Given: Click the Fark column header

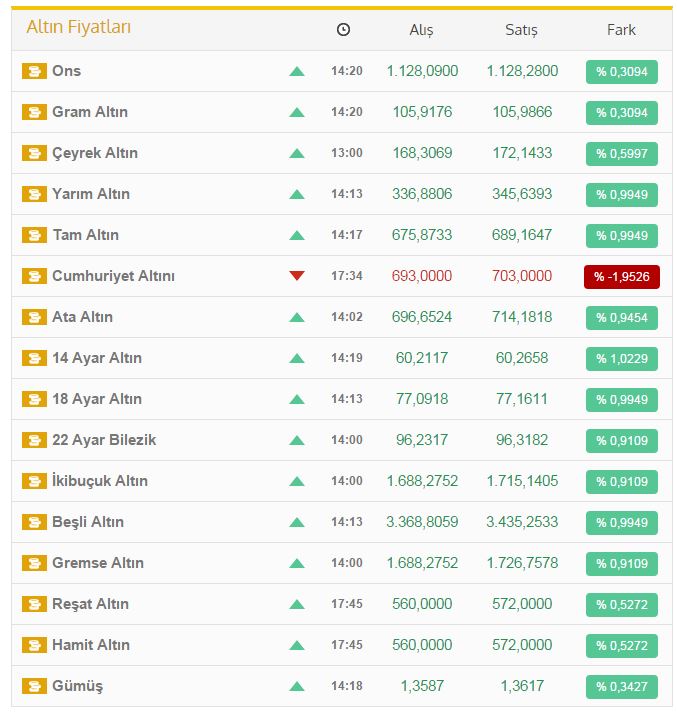Looking at the screenshot, I should 621,30.
